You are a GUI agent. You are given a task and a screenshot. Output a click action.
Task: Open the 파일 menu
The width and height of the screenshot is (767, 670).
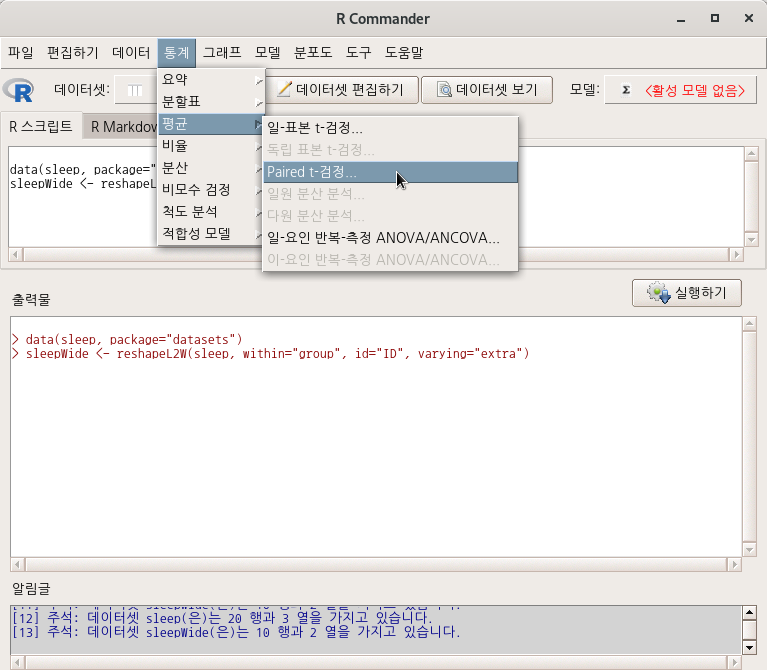coord(21,52)
